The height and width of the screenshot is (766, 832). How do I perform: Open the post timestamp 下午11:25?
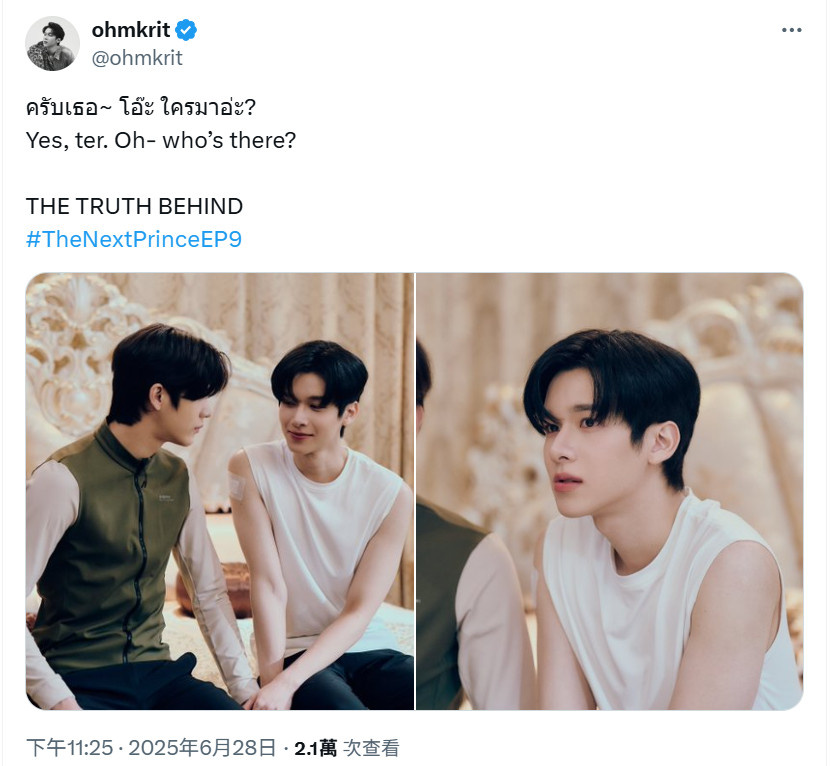click(x=70, y=748)
